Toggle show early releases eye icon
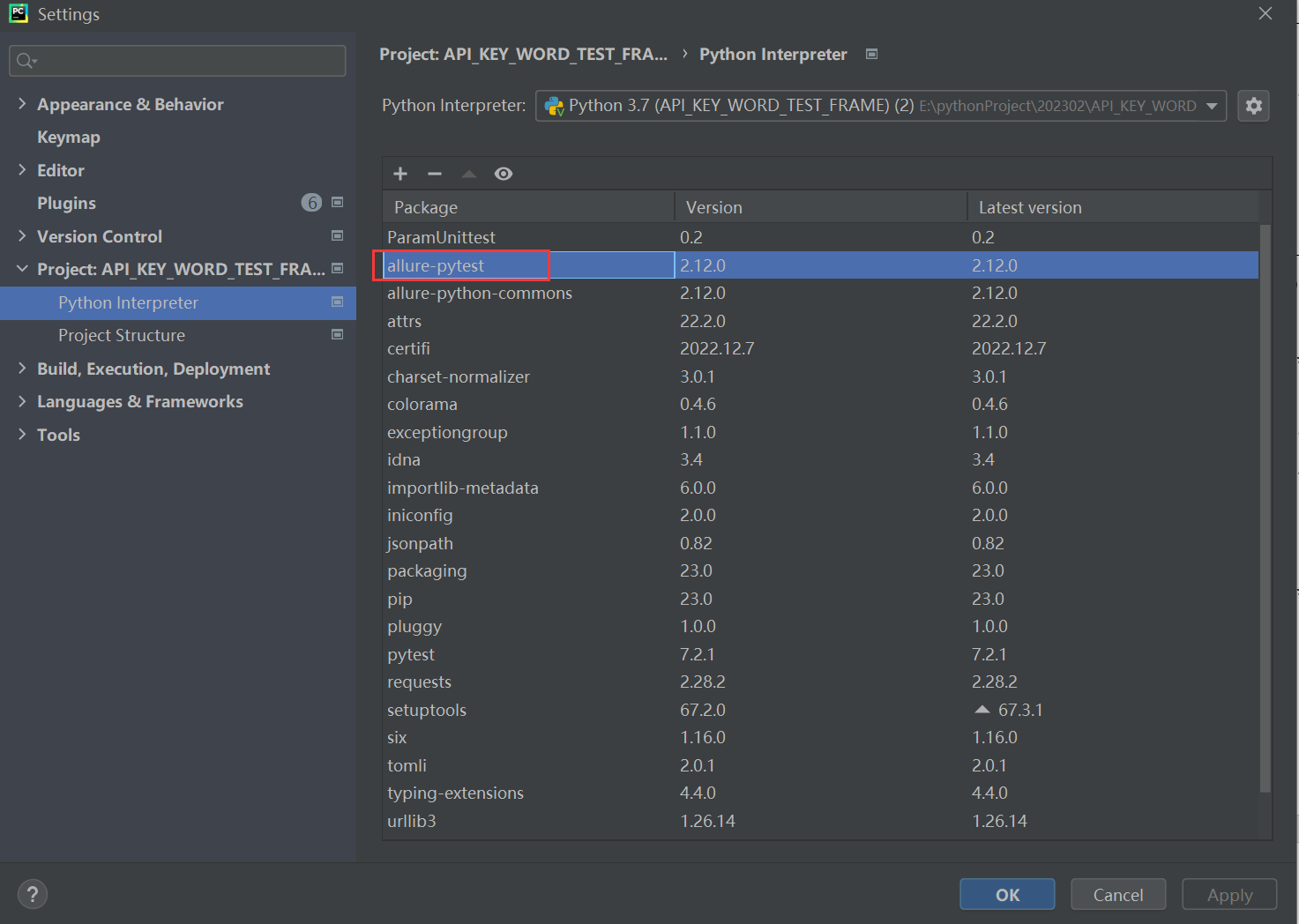Image resolution: width=1299 pixels, height=924 pixels. 504,174
